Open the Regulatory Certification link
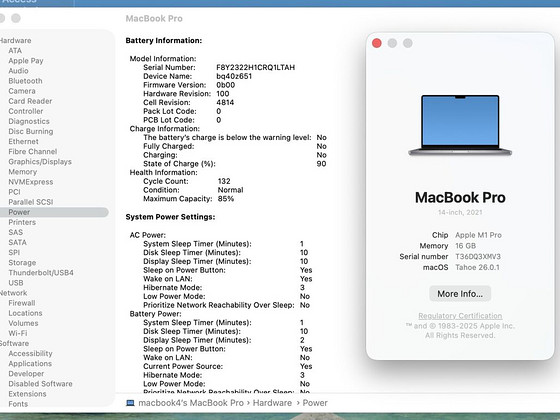 coord(460,316)
